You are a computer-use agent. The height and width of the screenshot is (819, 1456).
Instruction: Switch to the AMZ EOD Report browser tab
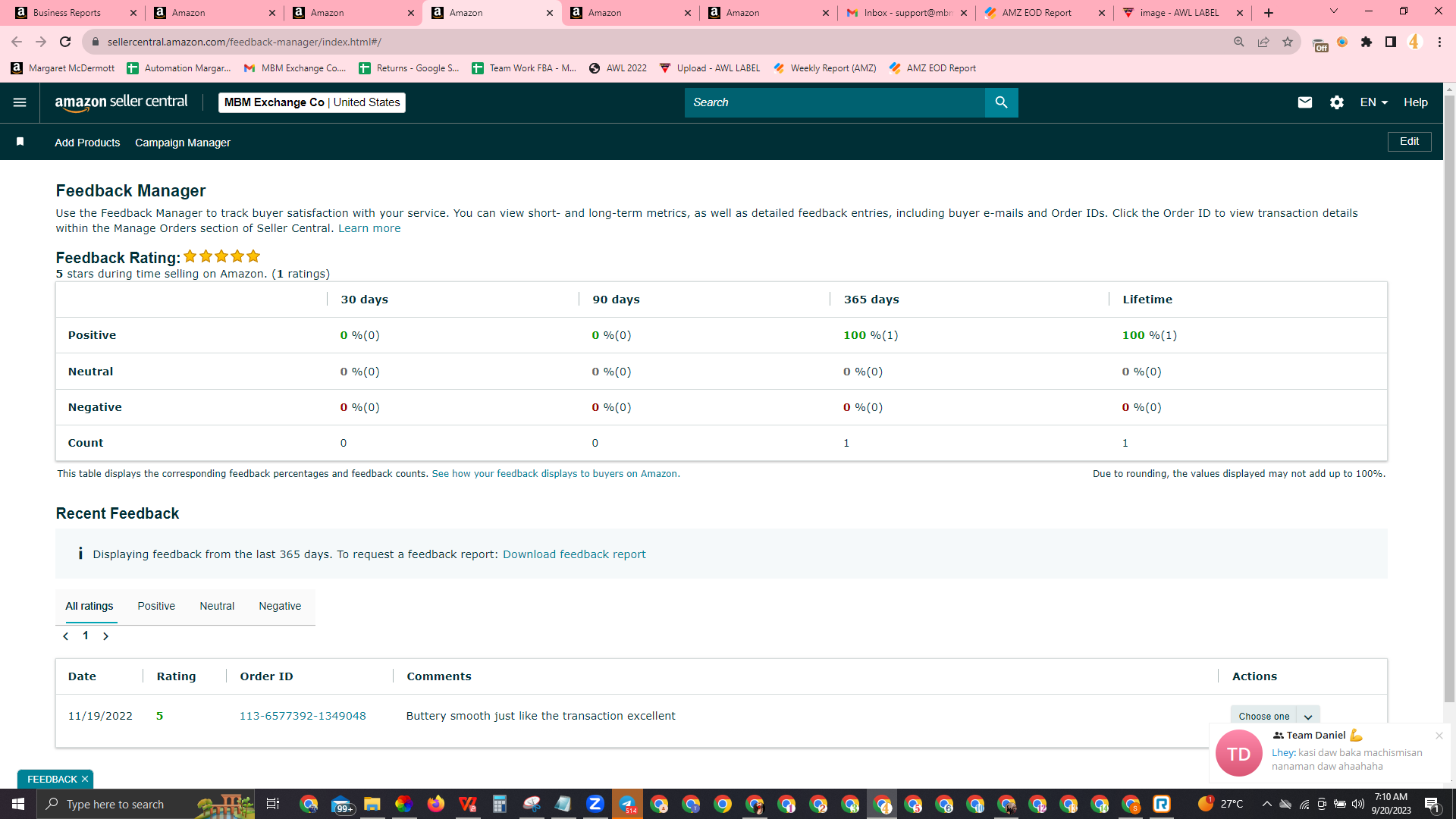[1045, 13]
